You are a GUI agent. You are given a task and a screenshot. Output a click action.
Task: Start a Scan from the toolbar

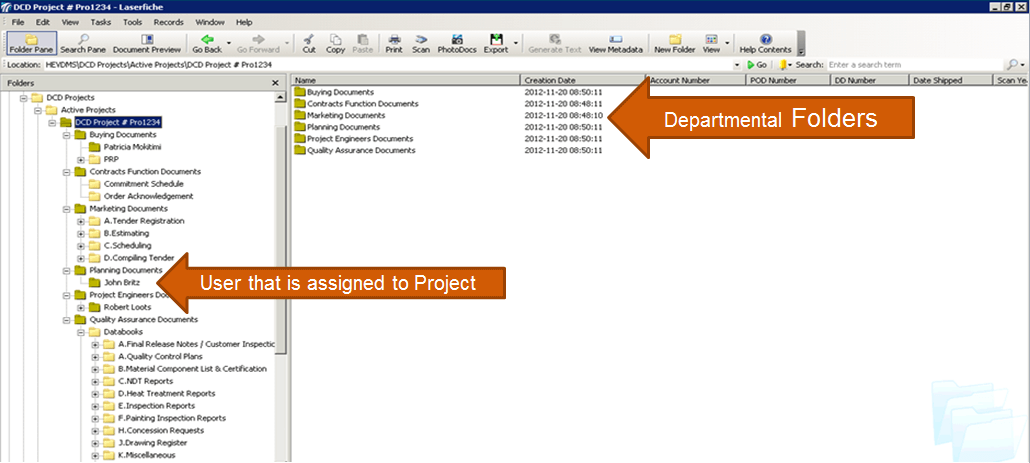(421, 43)
